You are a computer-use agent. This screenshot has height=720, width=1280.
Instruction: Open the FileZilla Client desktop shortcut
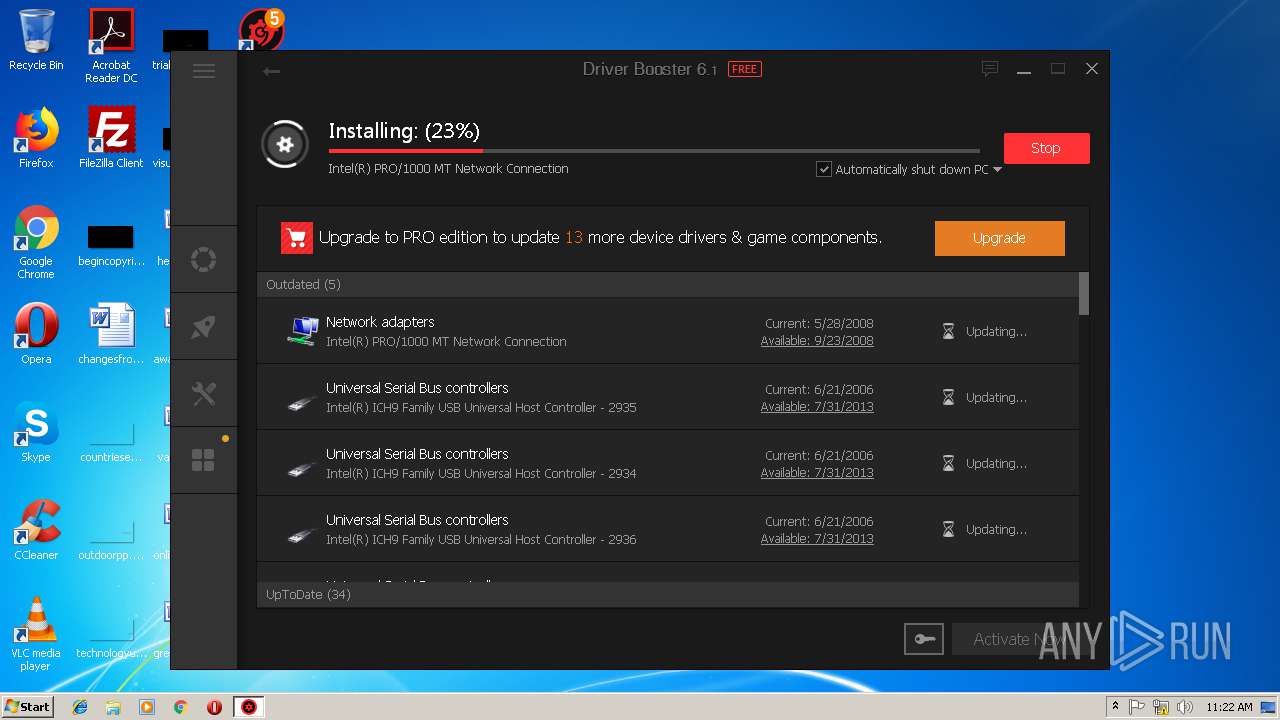(111, 138)
